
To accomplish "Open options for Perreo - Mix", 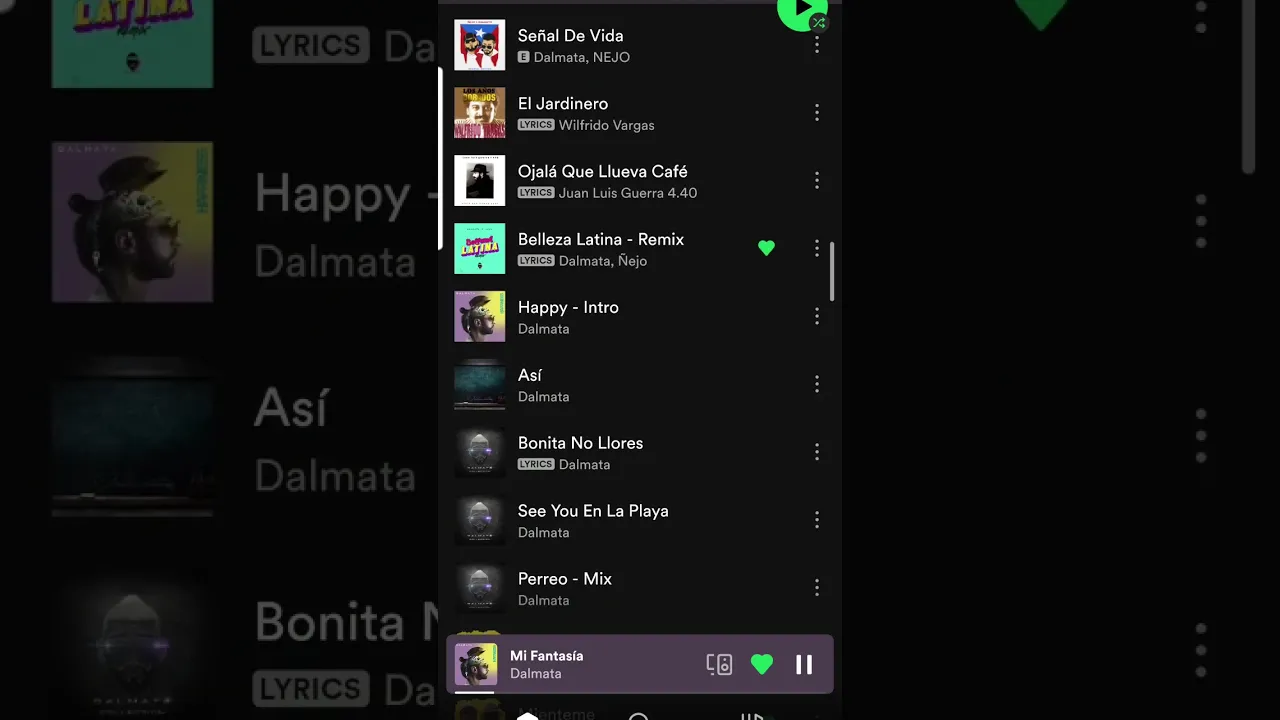I will 817,588.
